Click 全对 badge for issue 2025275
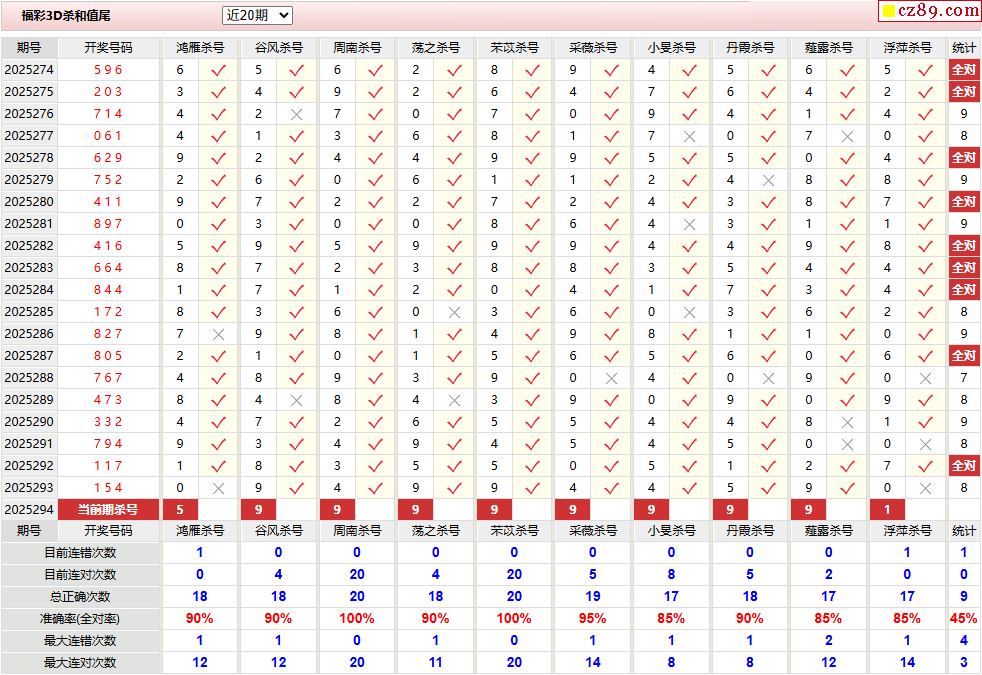 [964, 91]
